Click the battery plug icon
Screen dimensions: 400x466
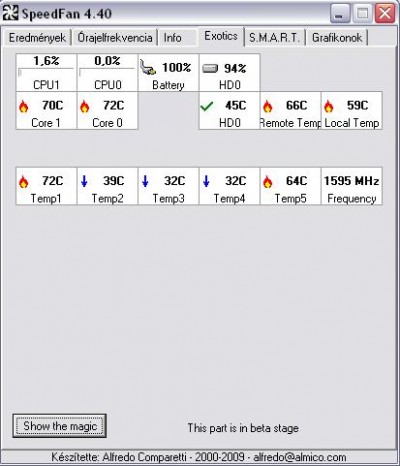(x=148, y=67)
